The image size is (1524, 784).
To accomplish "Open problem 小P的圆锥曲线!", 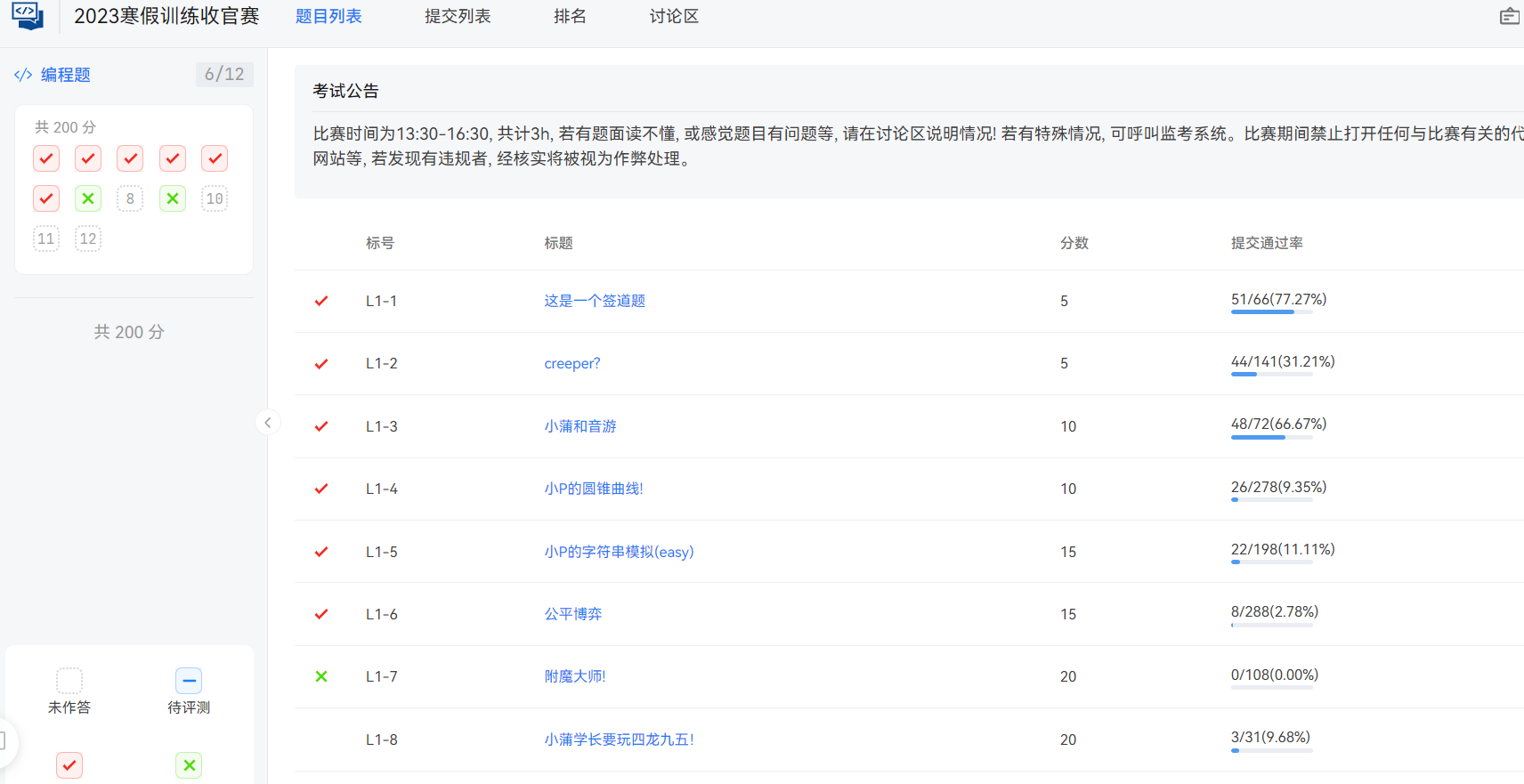I will pyautogui.click(x=594, y=489).
